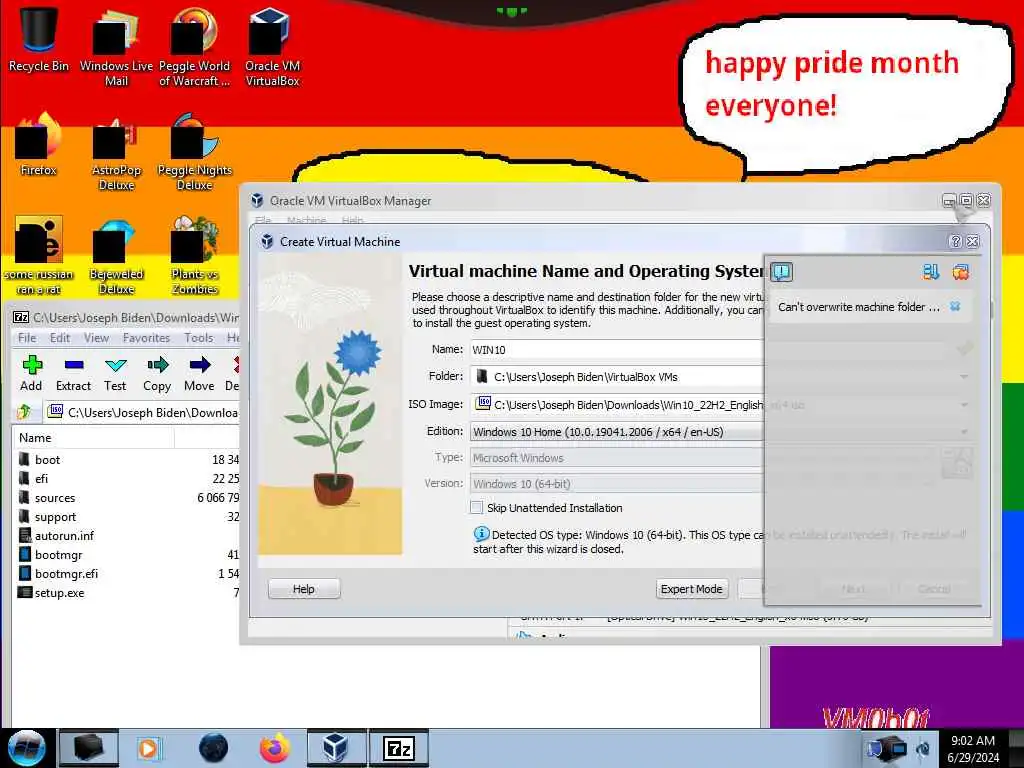This screenshot has height=768, width=1024.
Task: Click the sort notifications icon in notification panel
Action: pos(931,272)
